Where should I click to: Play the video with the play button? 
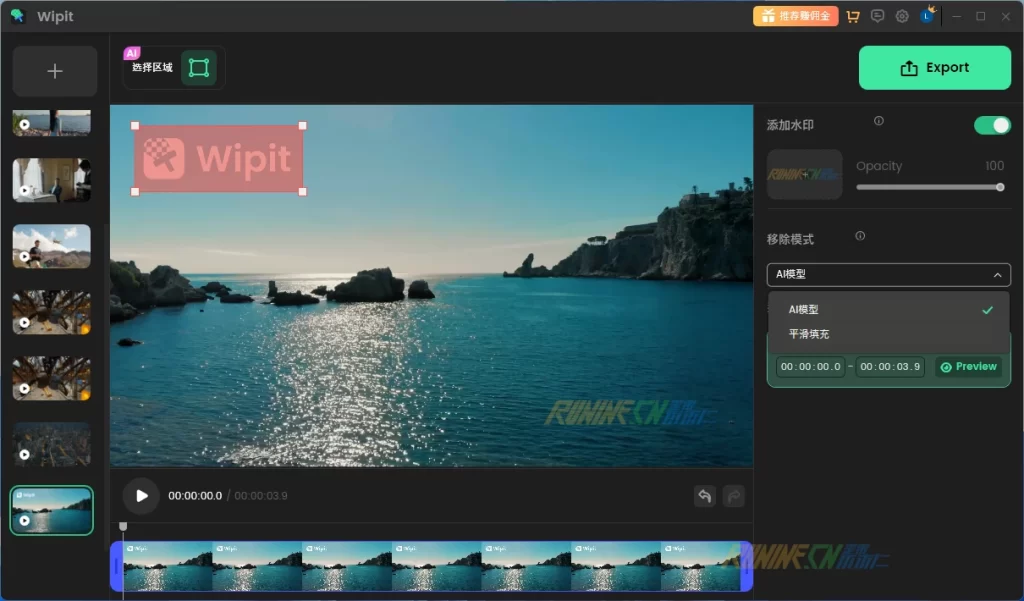tap(141, 496)
